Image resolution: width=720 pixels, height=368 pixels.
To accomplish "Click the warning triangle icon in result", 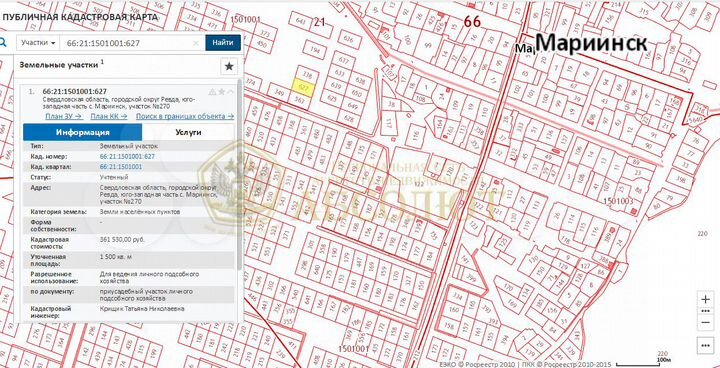I will point(212,92).
